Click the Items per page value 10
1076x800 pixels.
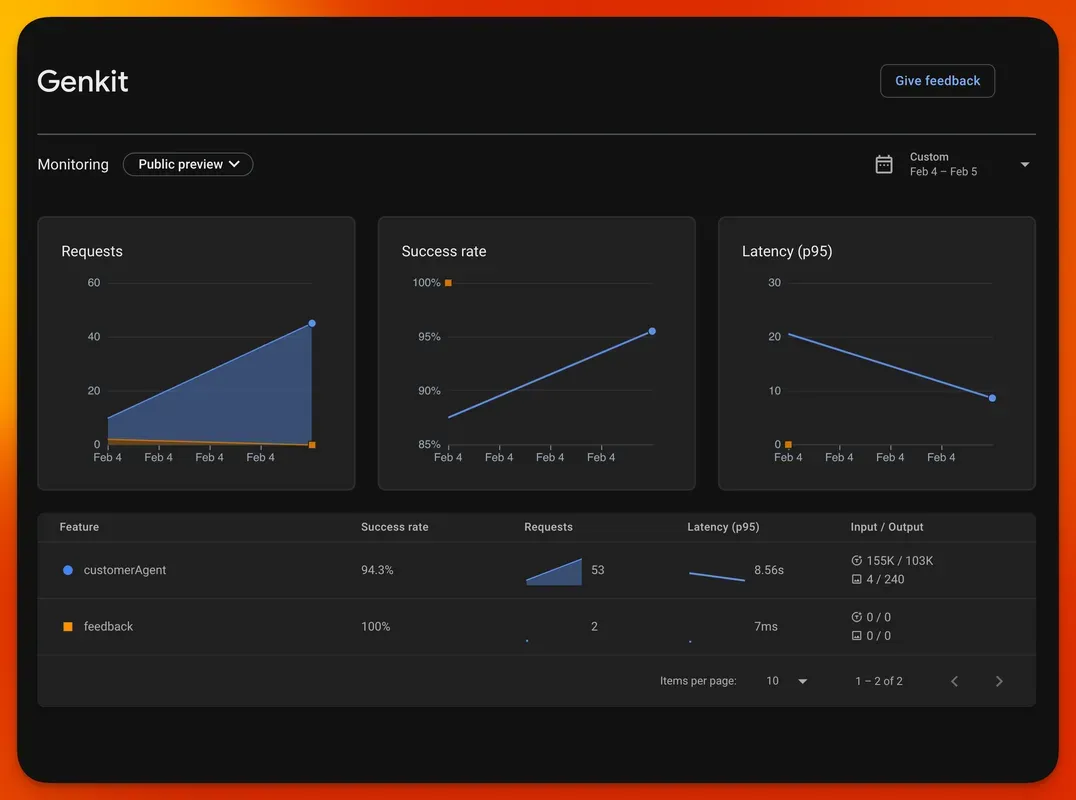point(773,681)
